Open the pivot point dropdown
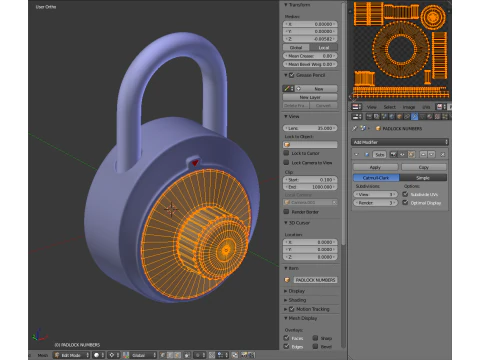Image resolution: width=480 pixels, height=360 pixels. pyautogui.click(x=114, y=355)
